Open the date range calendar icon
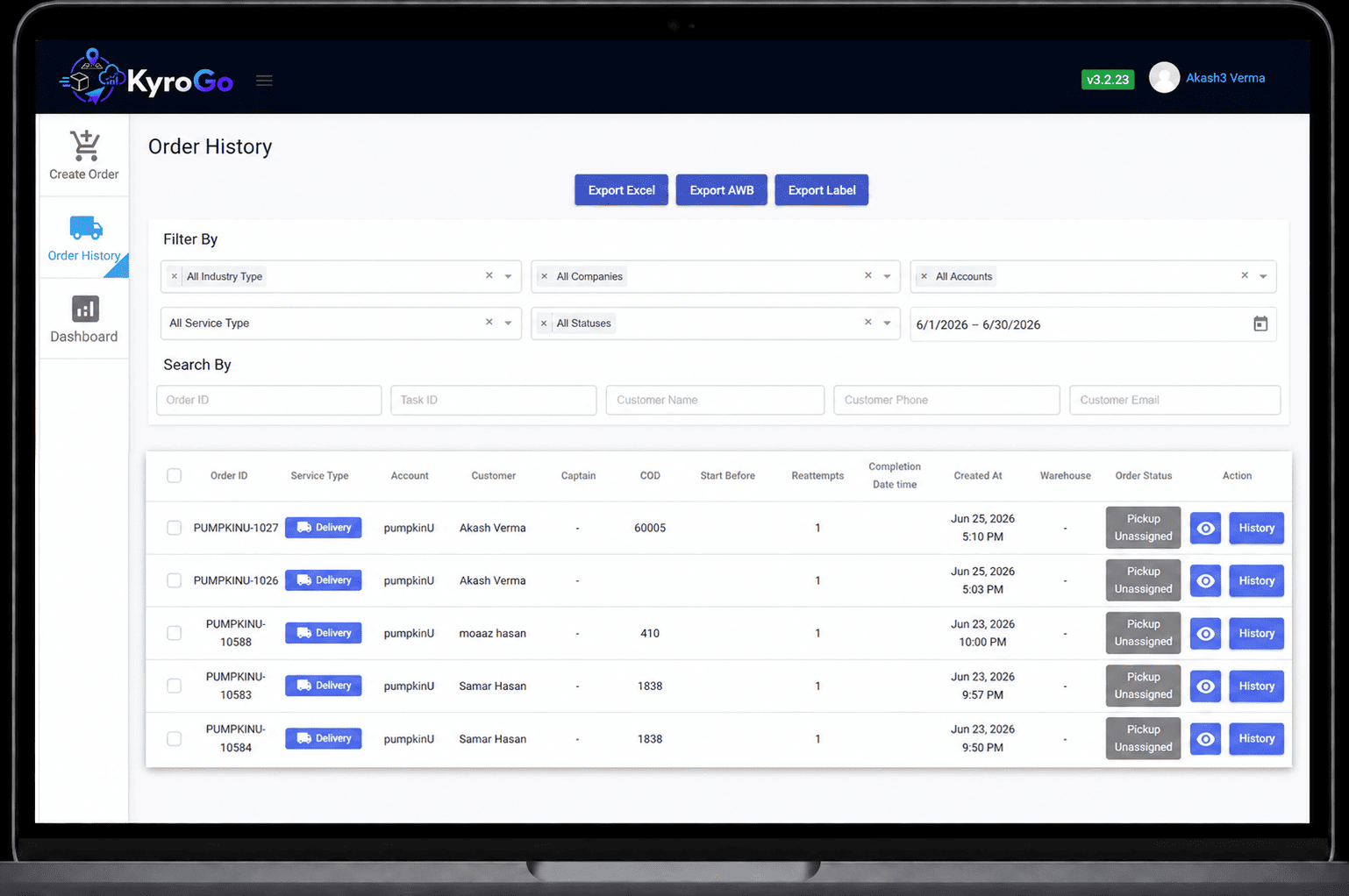This screenshot has height=896, width=1349. (1260, 324)
